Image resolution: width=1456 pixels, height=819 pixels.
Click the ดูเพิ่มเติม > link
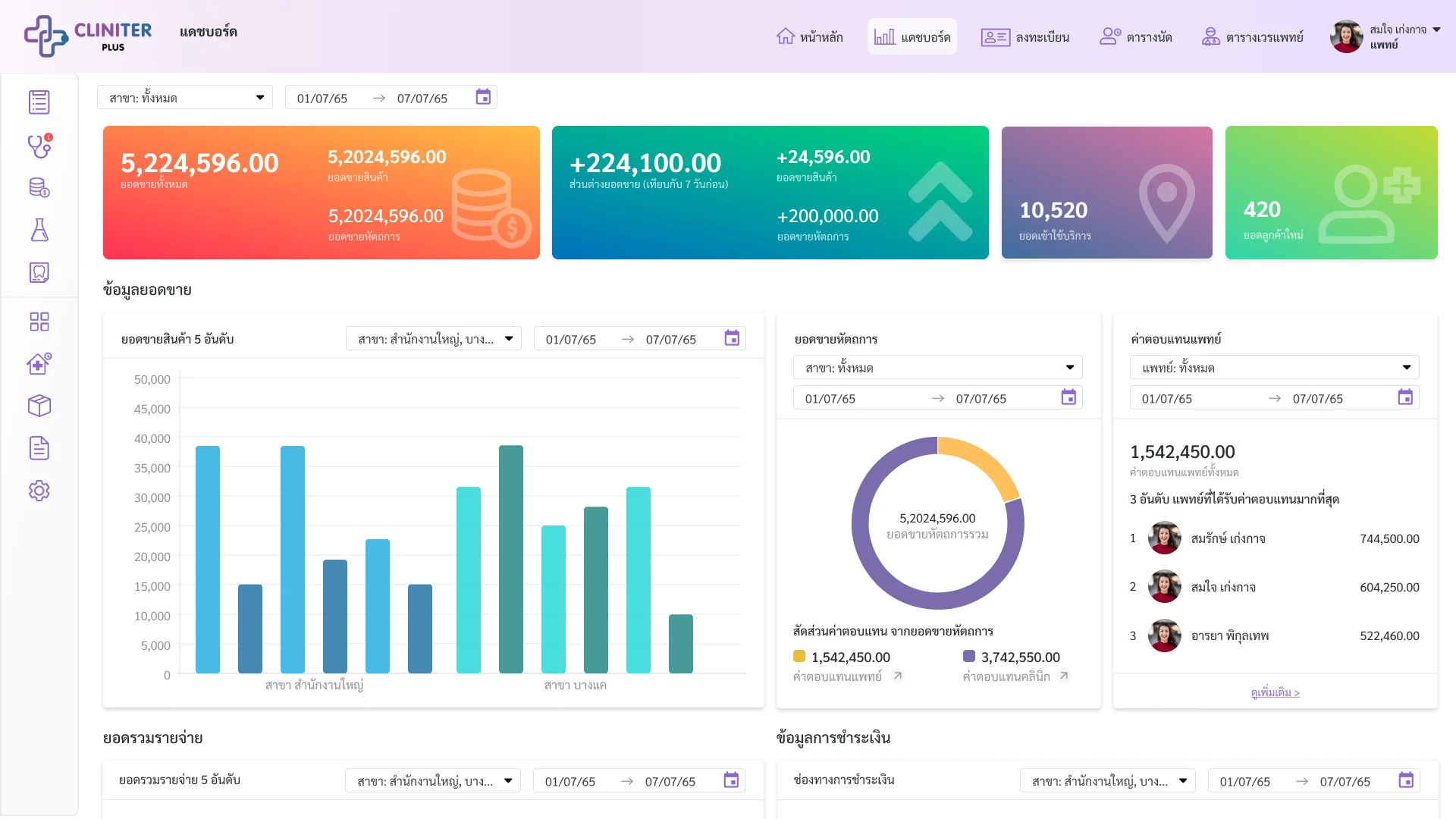pos(1276,692)
